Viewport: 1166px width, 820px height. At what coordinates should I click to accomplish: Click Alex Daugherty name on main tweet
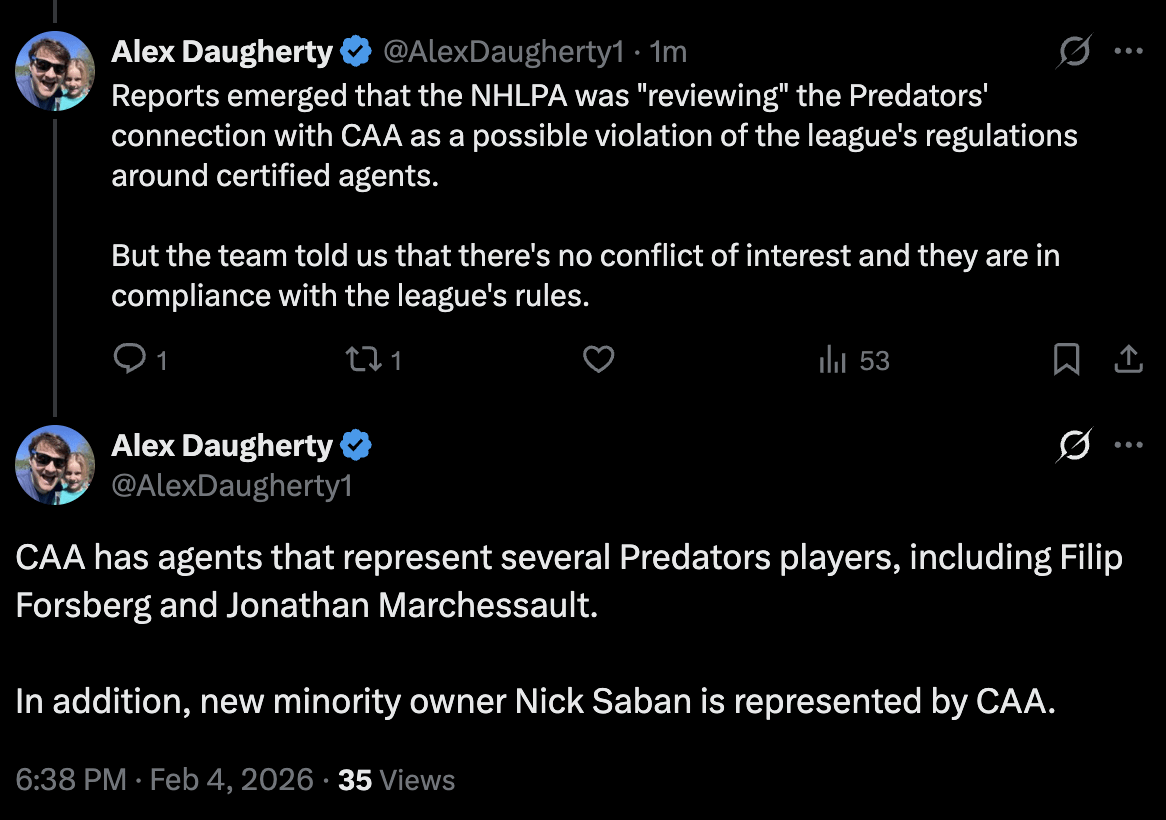click(221, 445)
